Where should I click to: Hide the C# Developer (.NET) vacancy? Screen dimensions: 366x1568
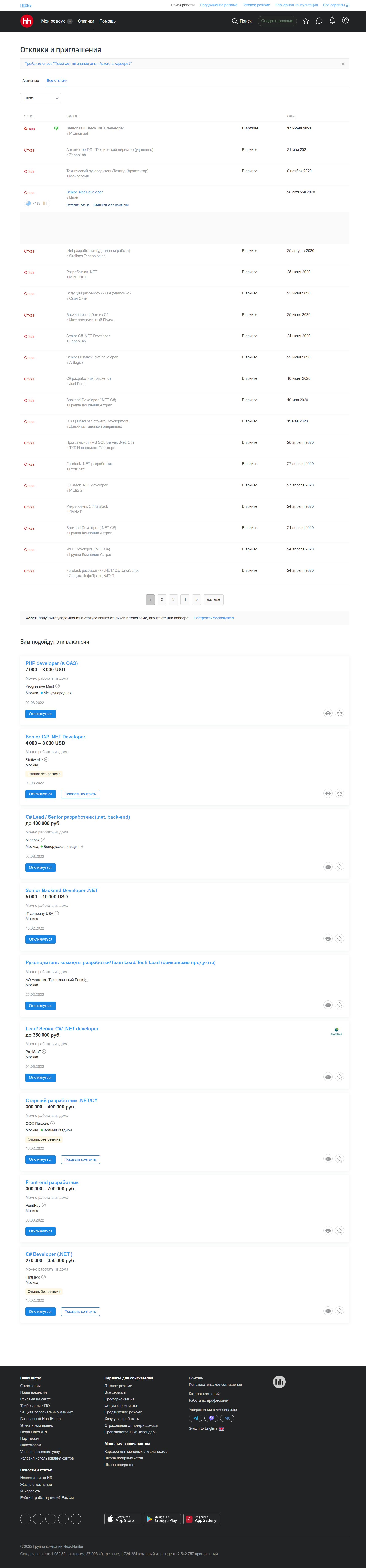click(x=328, y=1311)
